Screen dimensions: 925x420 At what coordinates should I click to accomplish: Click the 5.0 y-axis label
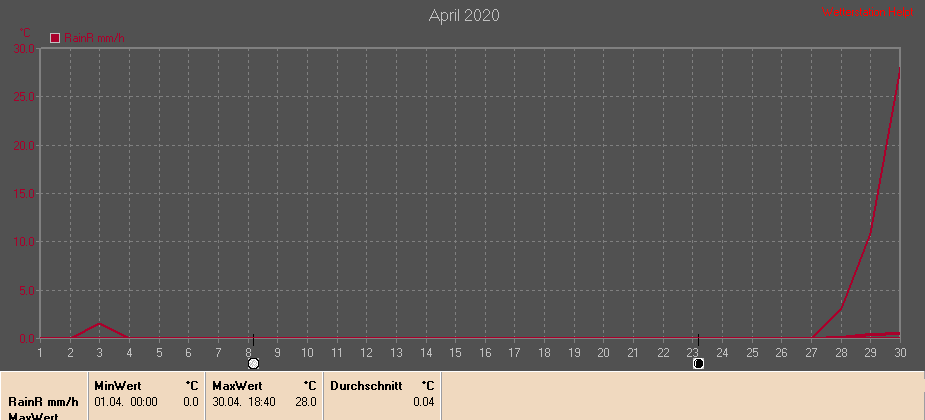click(26, 290)
